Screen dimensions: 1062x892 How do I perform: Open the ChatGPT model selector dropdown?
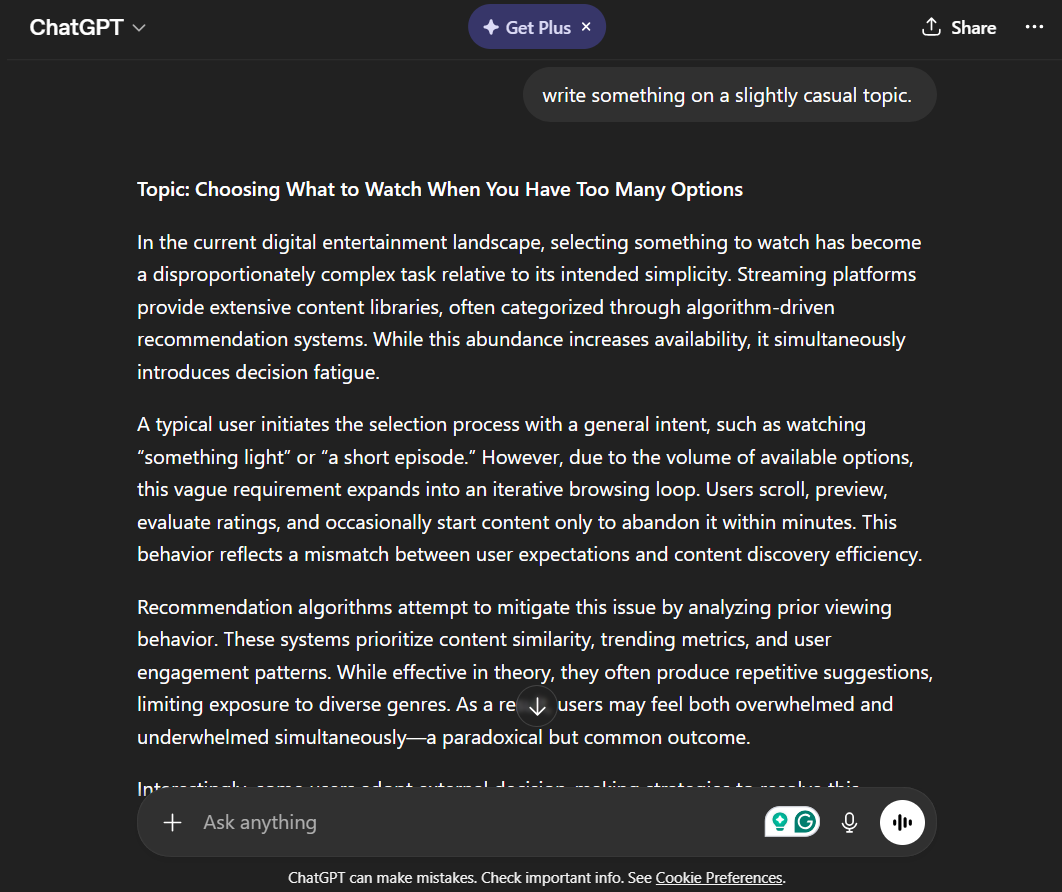(x=87, y=27)
